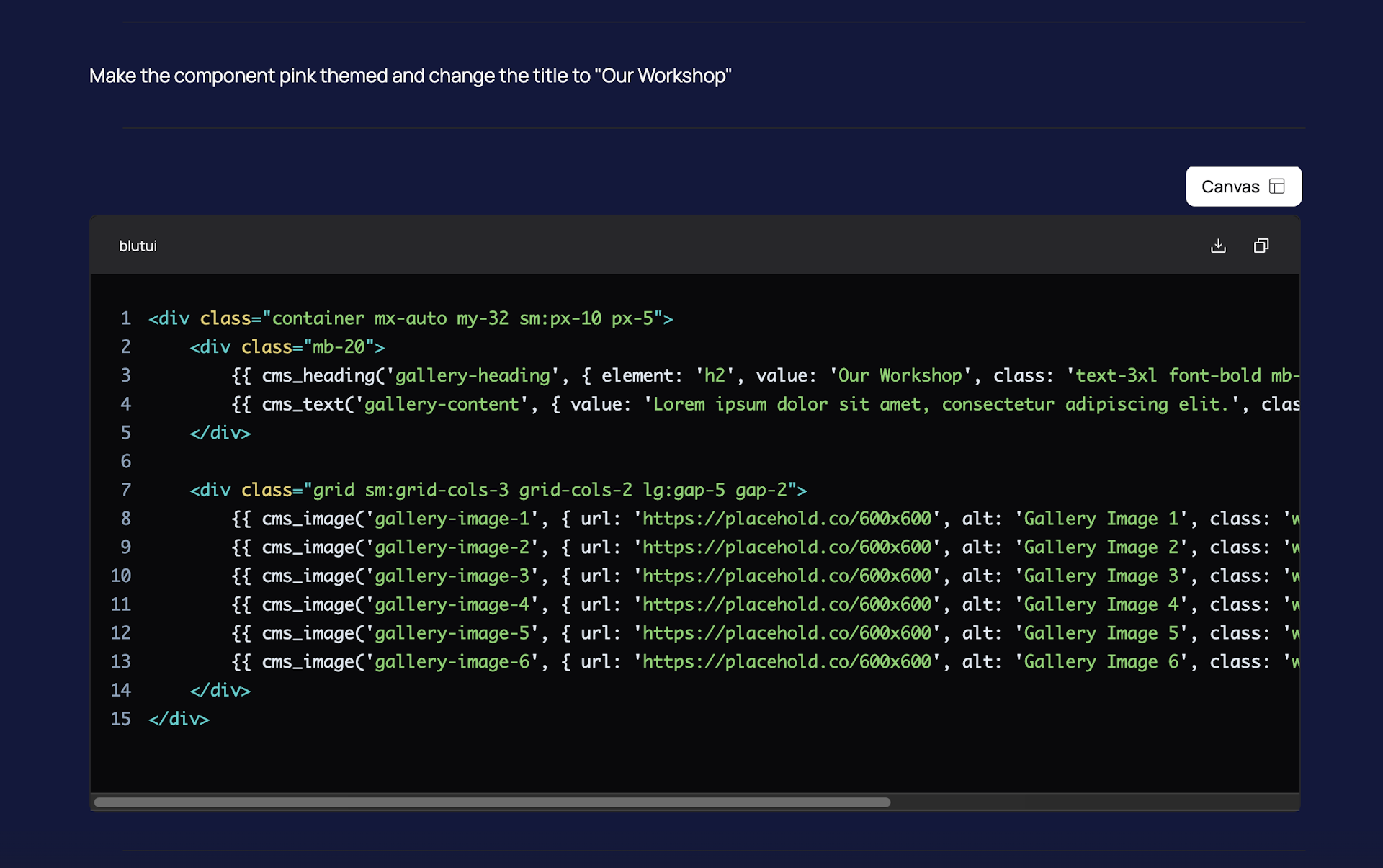Click line number 6 in gutter
This screenshot has height=868, width=1383.
125,461
